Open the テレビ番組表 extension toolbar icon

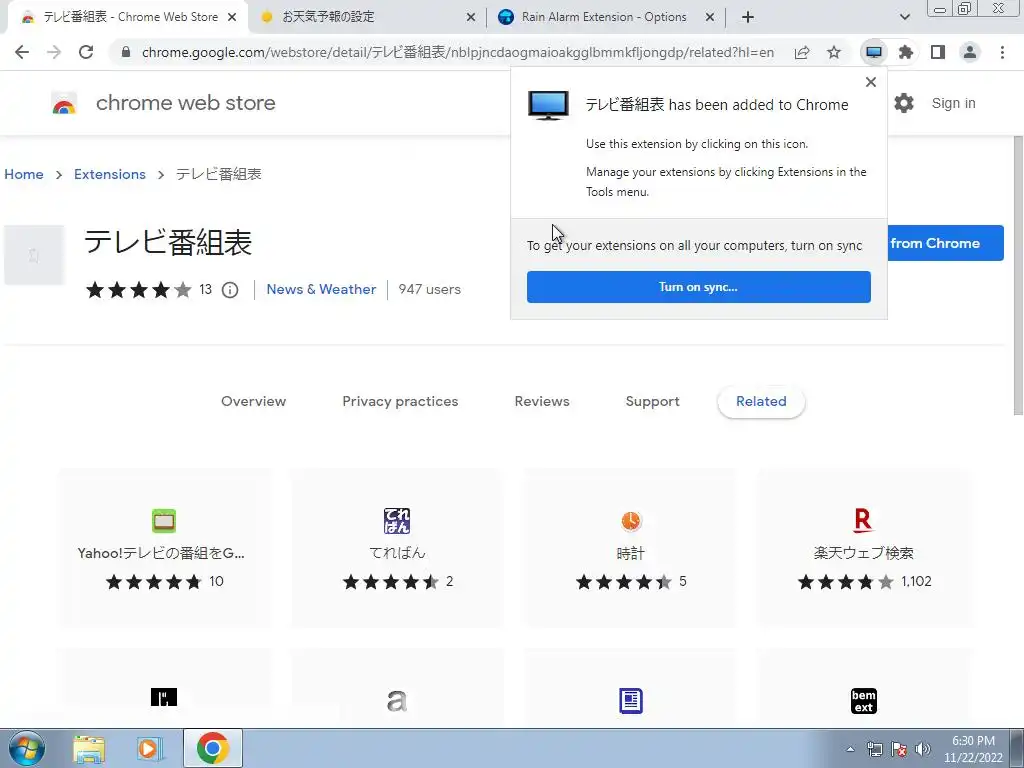874,52
